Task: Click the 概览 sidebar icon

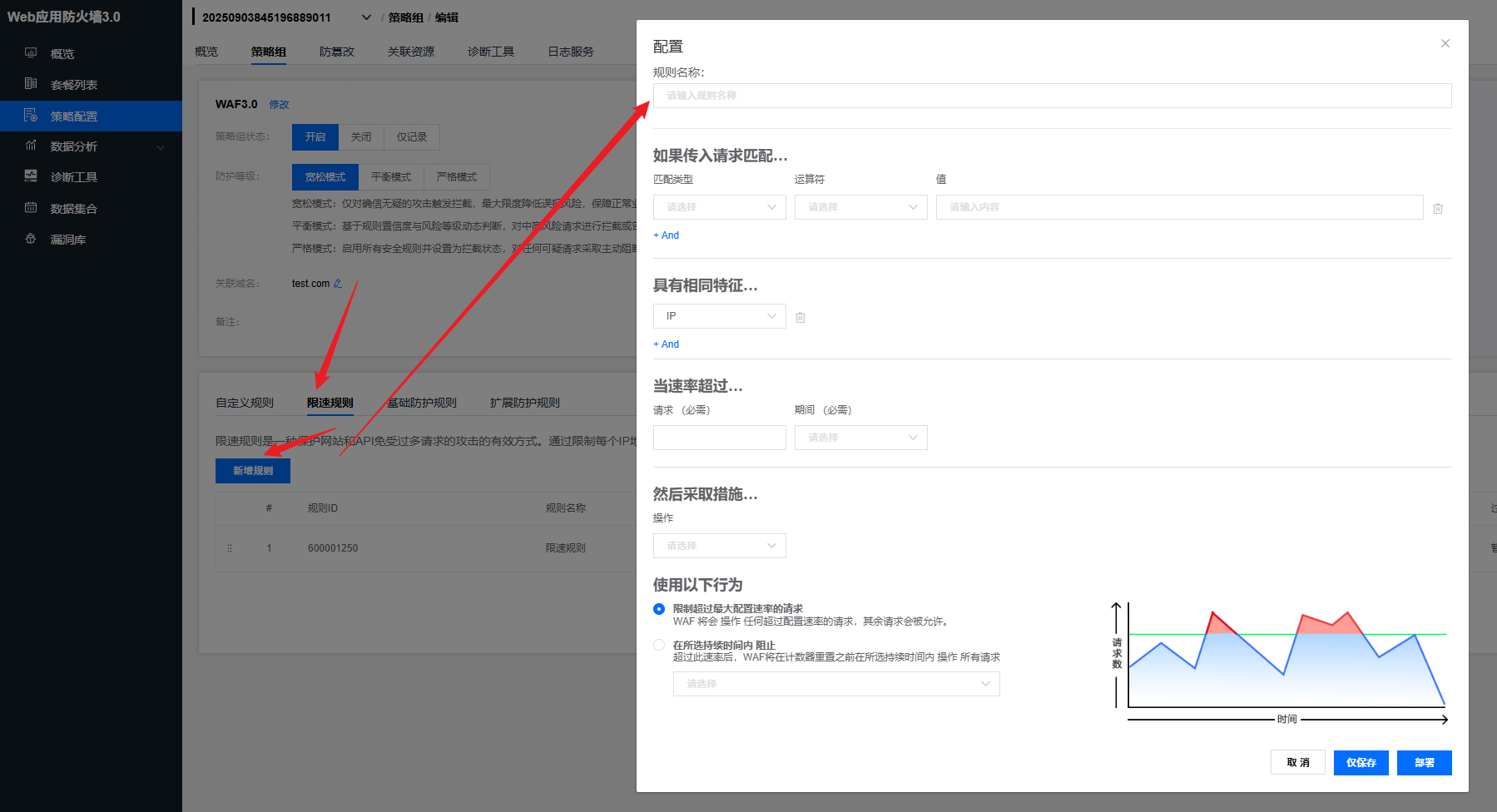Action: [31, 53]
